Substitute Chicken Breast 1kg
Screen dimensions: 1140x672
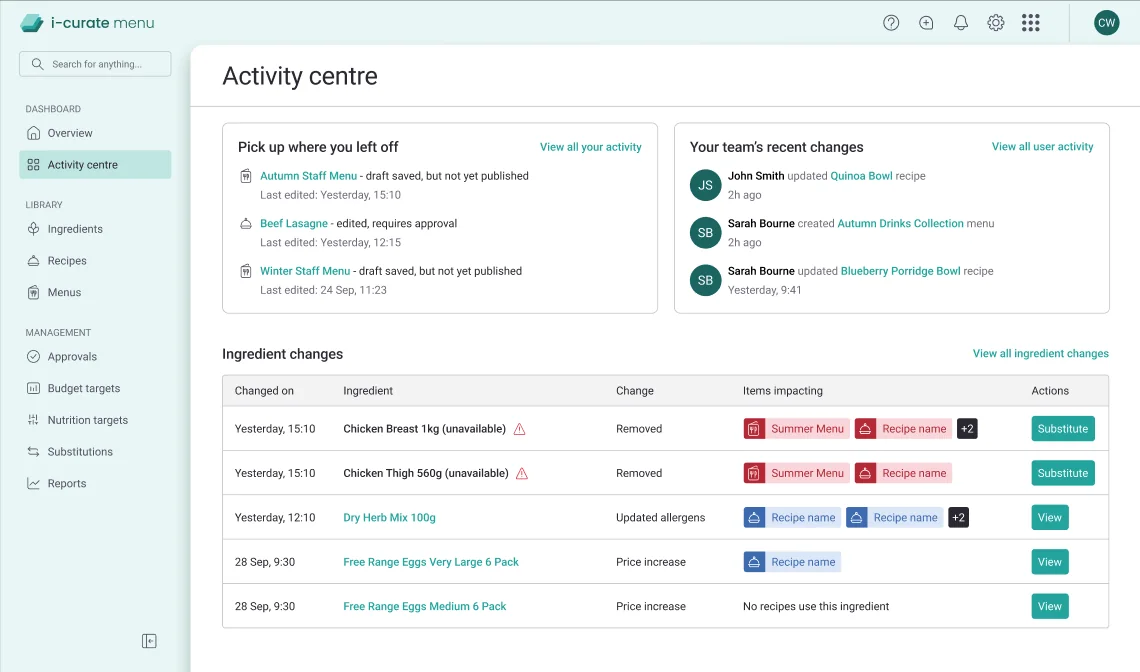point(1062,429)
